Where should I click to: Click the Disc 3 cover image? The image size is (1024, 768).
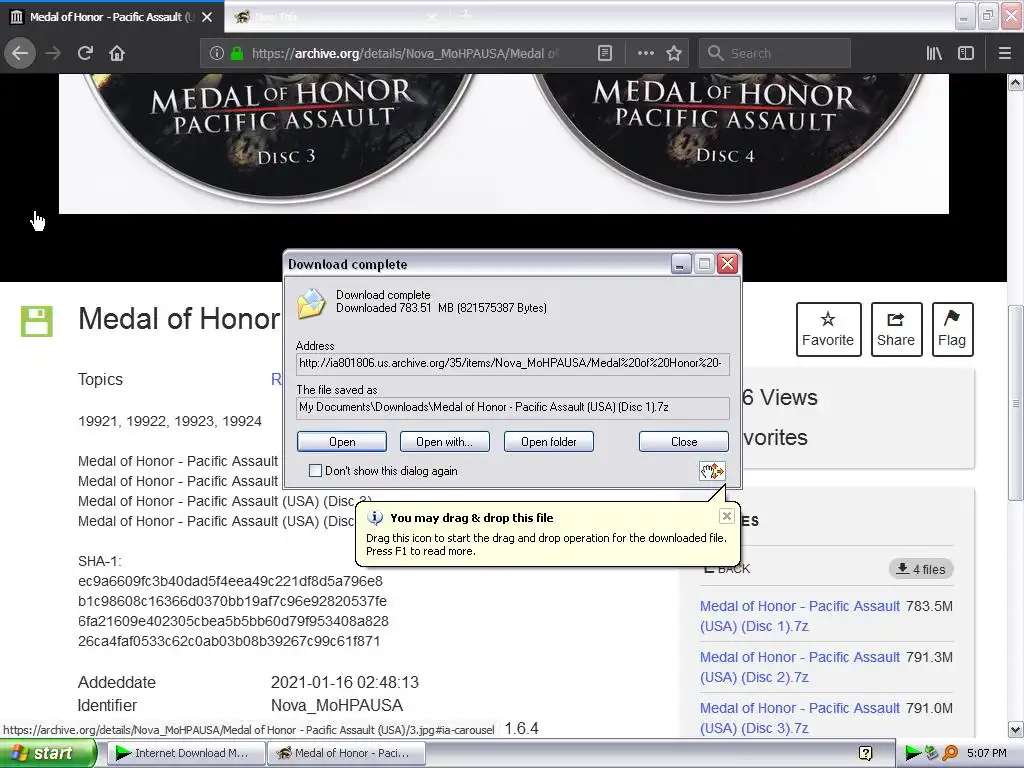point(281,136)
